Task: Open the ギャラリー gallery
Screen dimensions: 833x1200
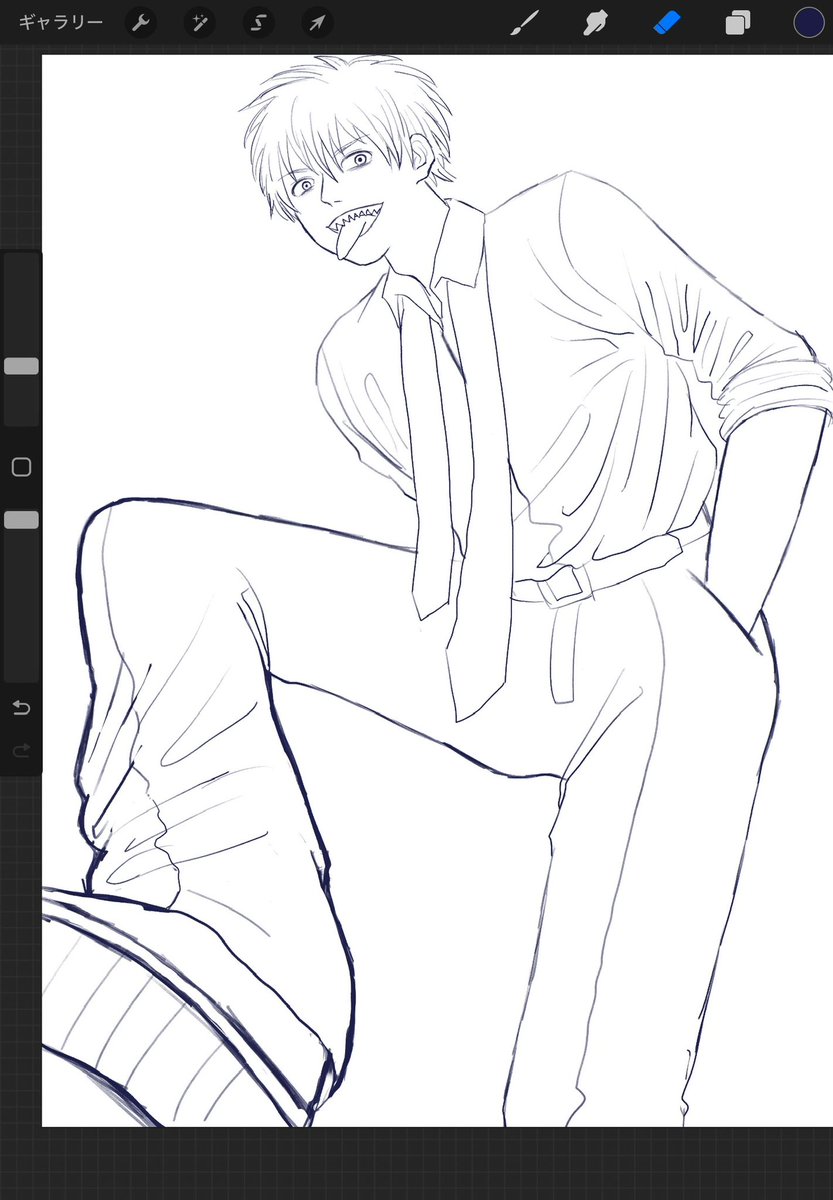Action: click(x=61, y=22)
